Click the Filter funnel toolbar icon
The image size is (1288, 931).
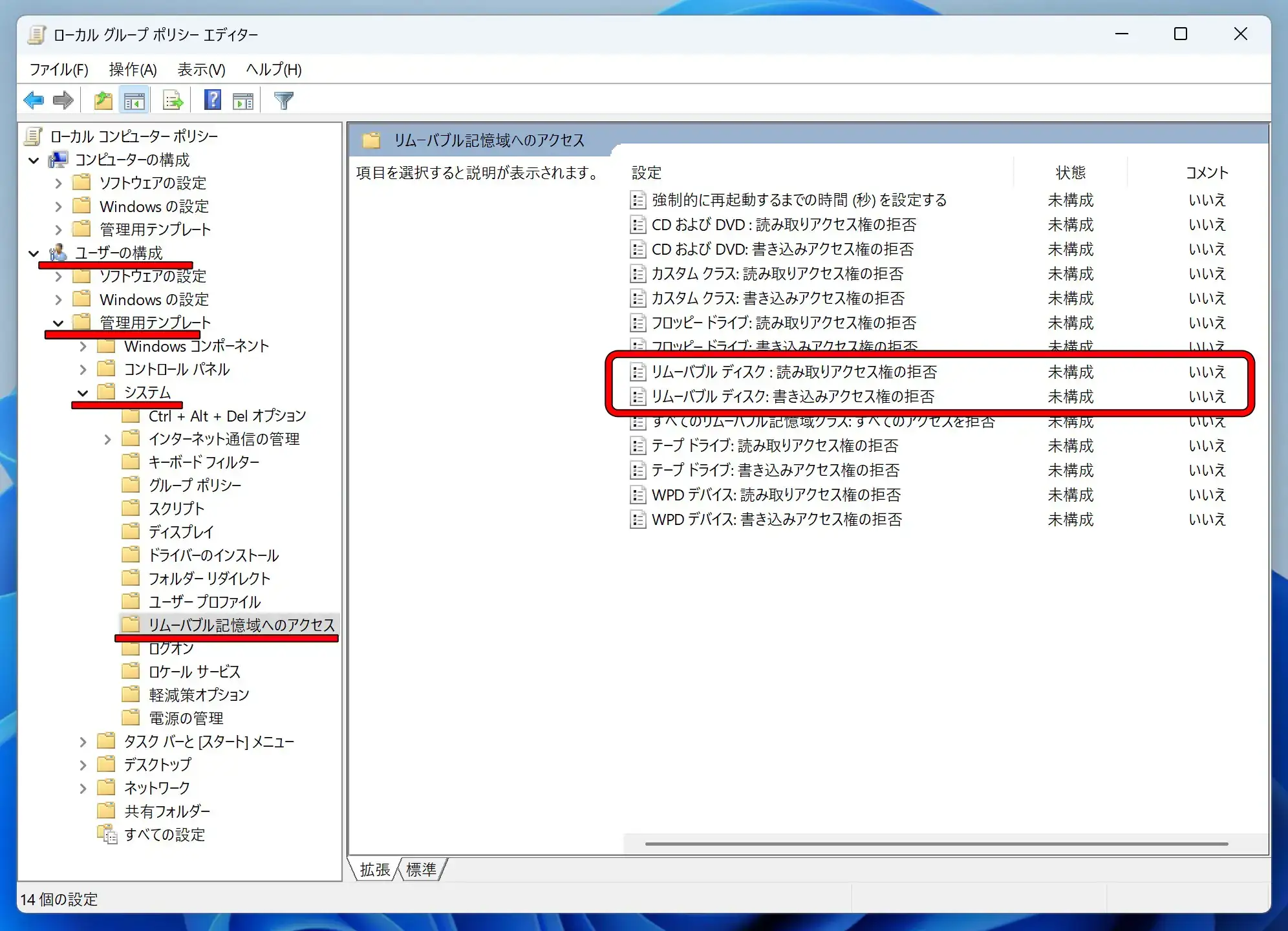283,100
